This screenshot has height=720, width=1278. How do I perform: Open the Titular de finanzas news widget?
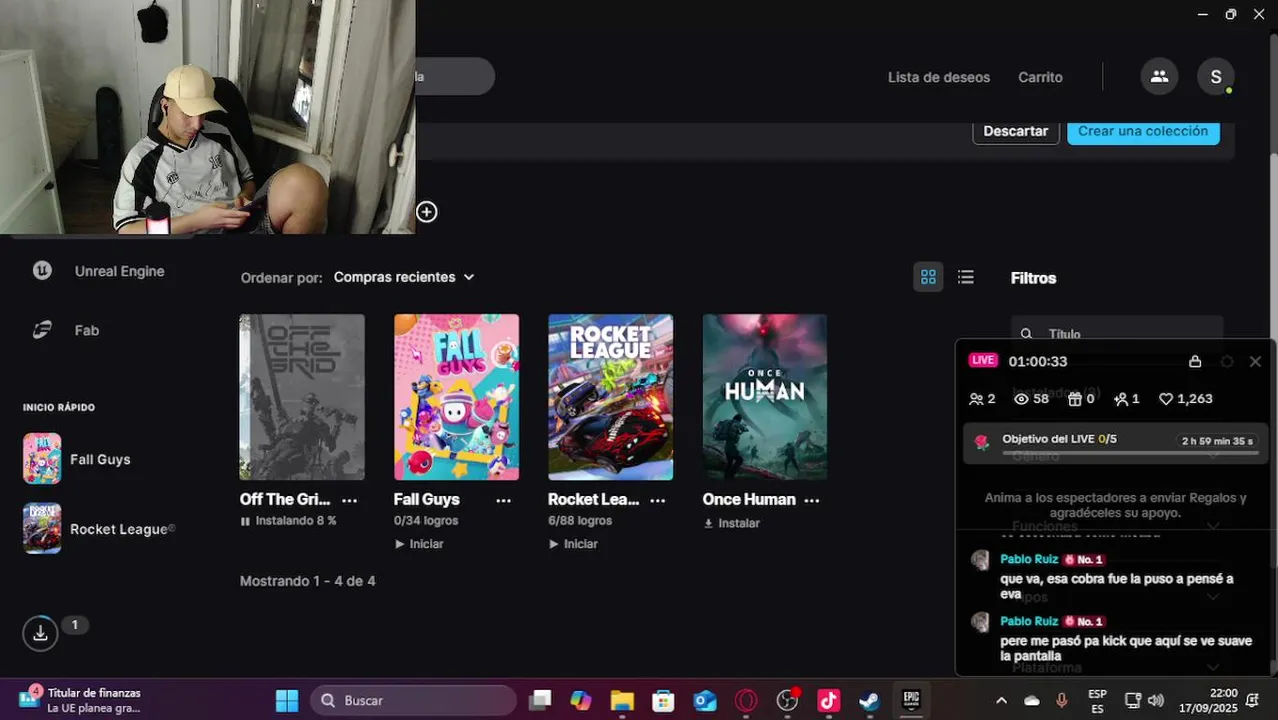point(80,700)
